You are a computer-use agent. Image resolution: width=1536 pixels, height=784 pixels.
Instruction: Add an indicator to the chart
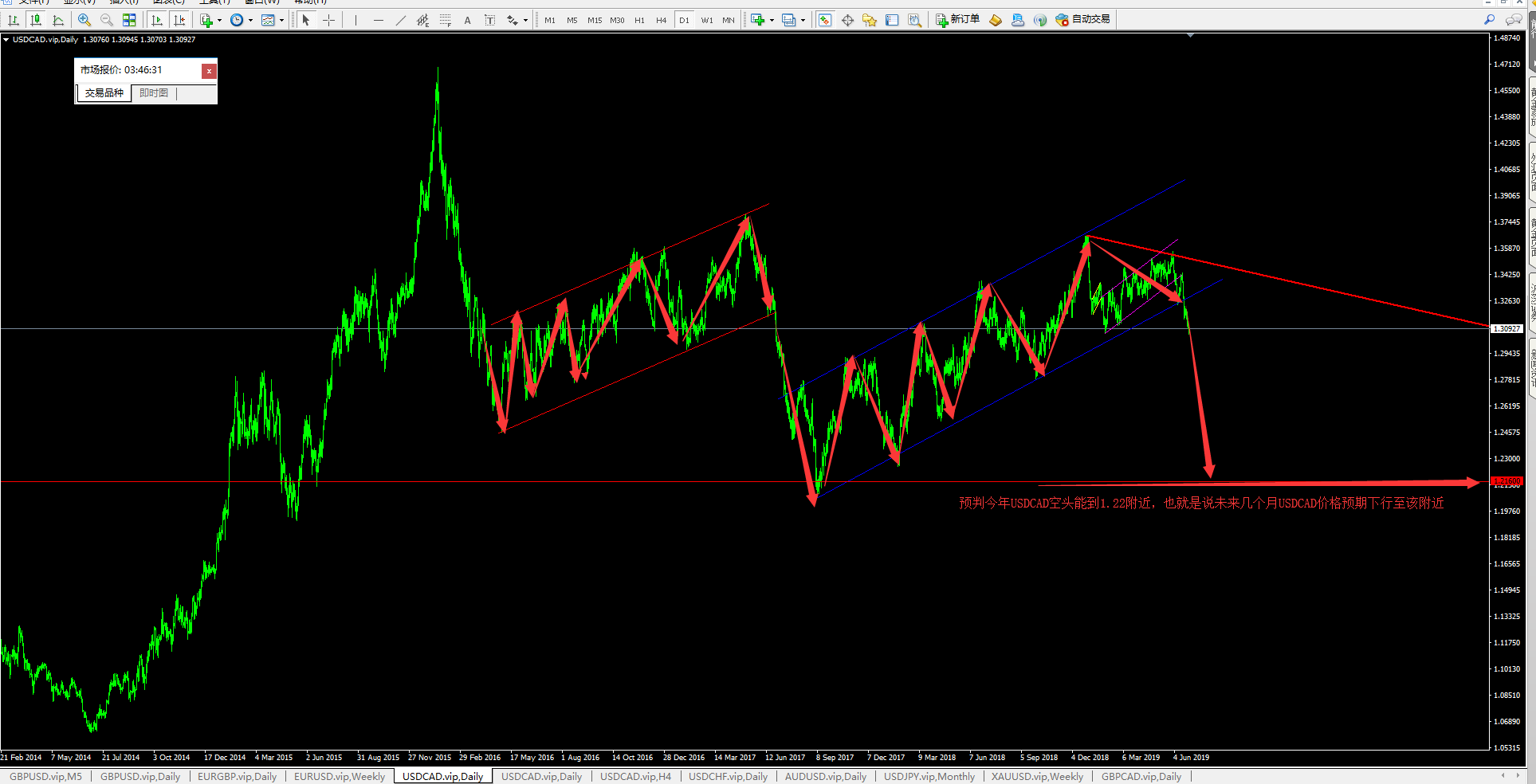click(x=206, y=20)
